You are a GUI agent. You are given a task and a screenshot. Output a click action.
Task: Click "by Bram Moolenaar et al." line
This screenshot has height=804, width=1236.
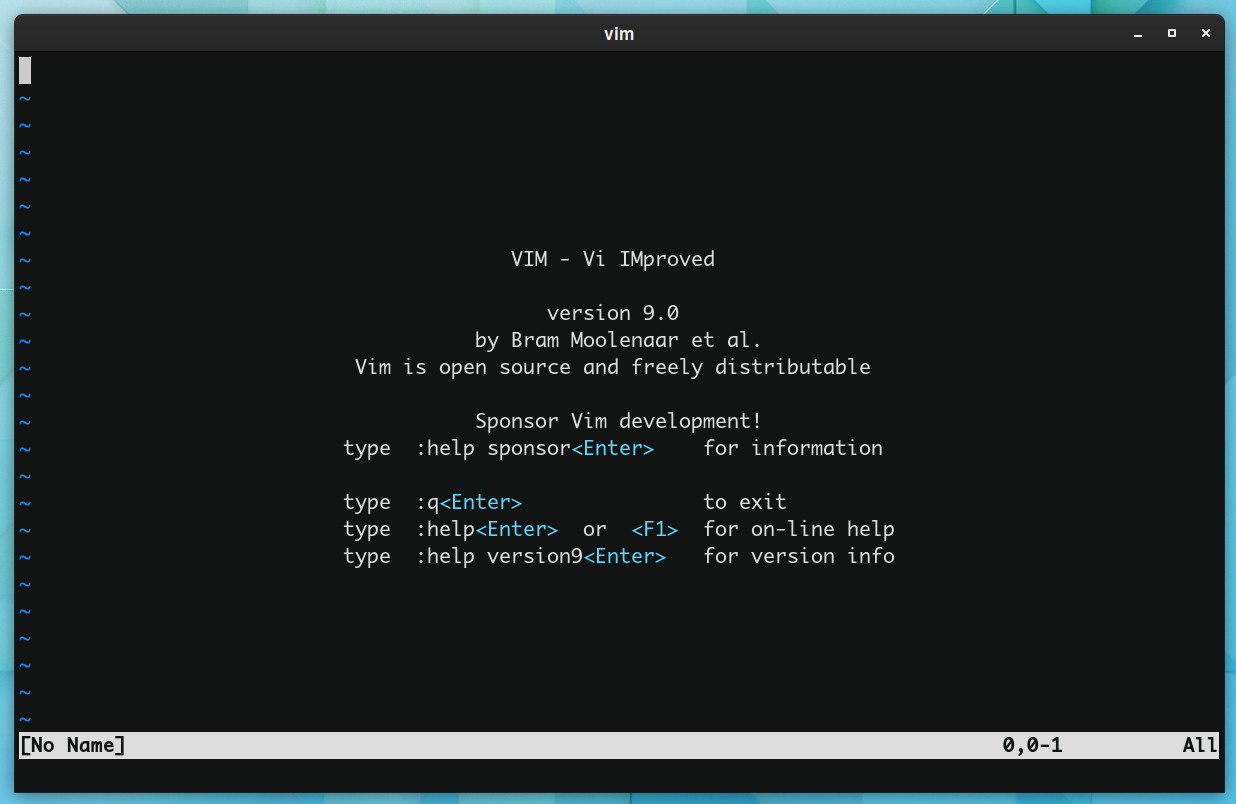click(x=619, y=340)
